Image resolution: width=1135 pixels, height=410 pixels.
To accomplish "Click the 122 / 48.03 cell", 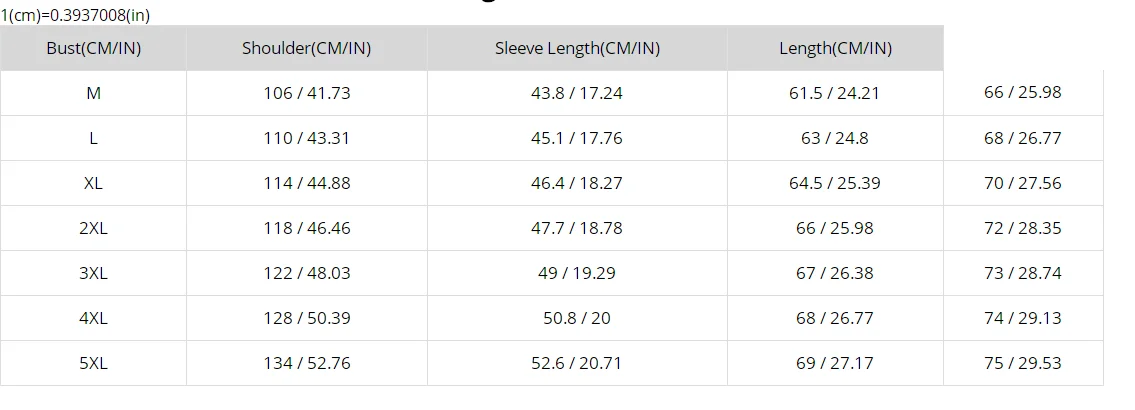I will [x=307, y=273].
